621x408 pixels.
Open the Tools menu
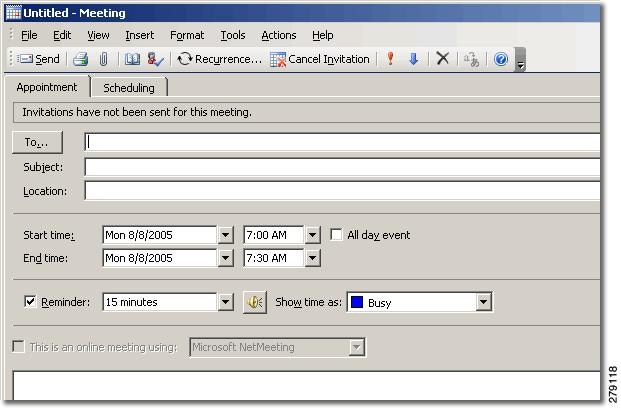233,35
